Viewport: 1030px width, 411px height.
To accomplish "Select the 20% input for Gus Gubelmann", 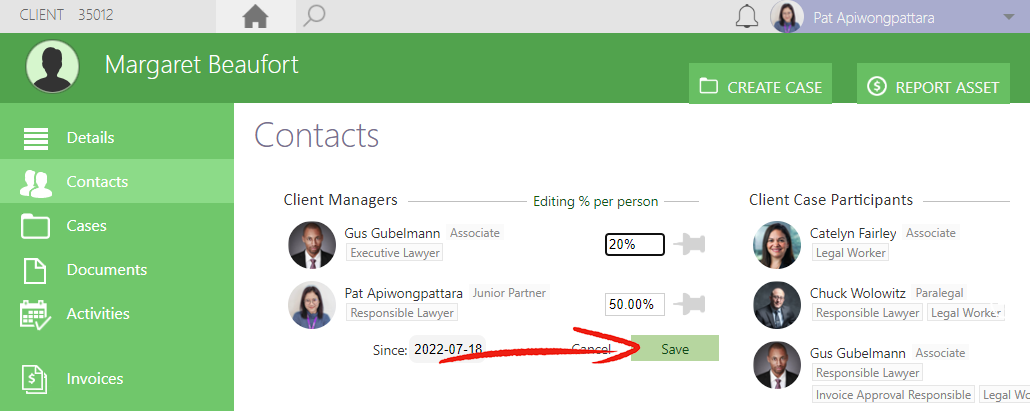I will tap(635, 245).
